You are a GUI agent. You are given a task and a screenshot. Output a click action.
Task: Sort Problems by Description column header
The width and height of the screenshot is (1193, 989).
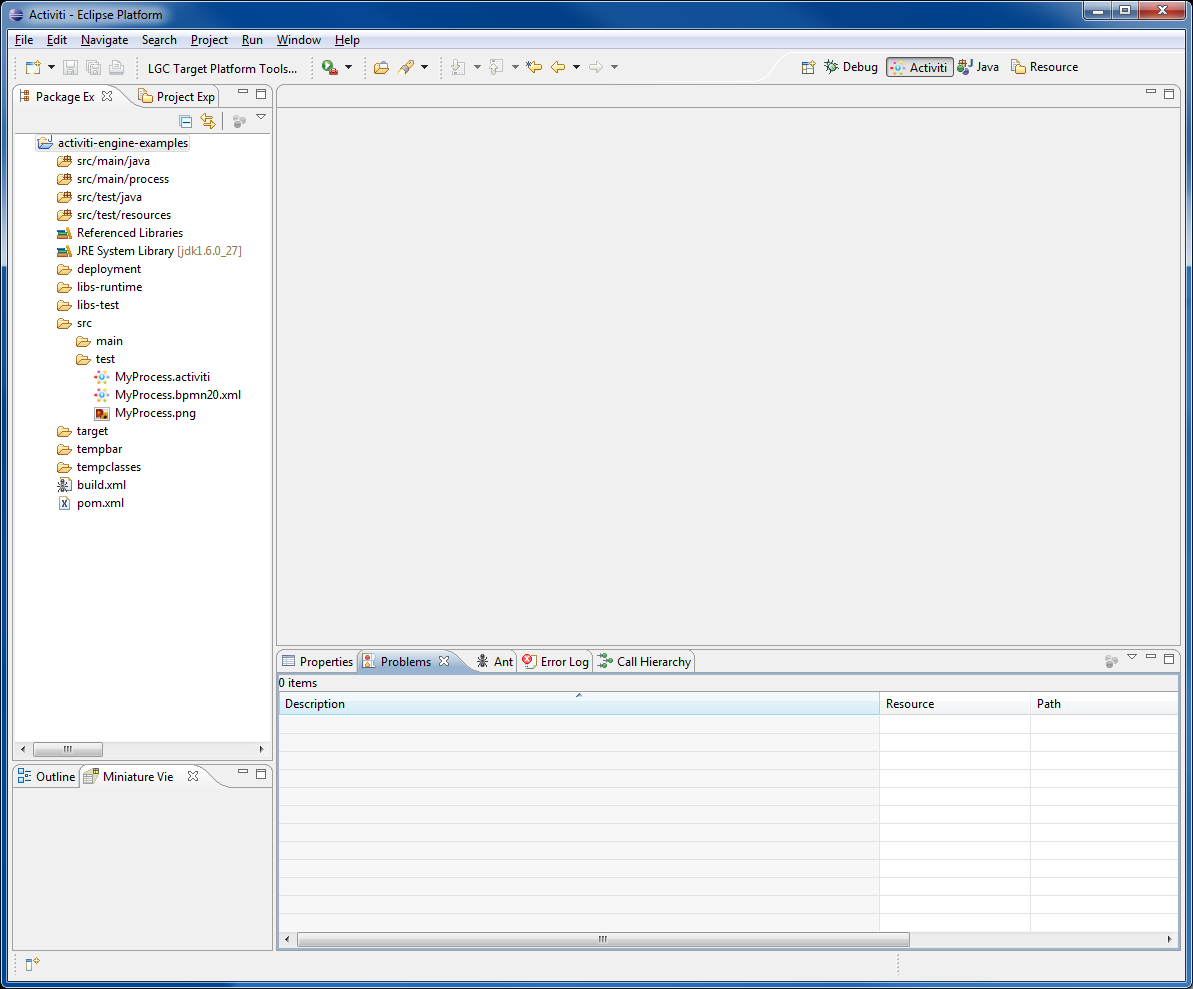coord(578,704)
